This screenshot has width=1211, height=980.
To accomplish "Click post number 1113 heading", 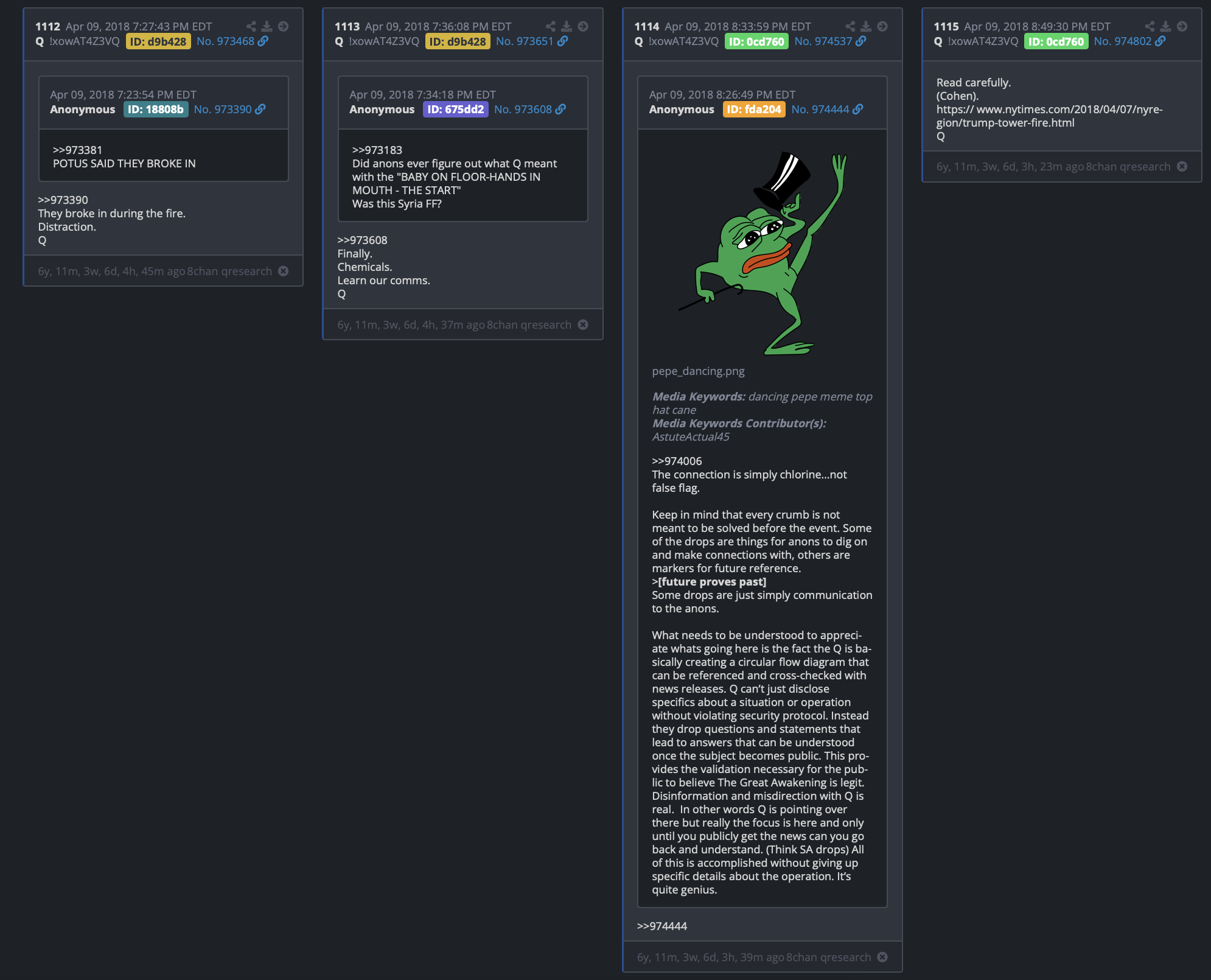I will click(347, 26).
